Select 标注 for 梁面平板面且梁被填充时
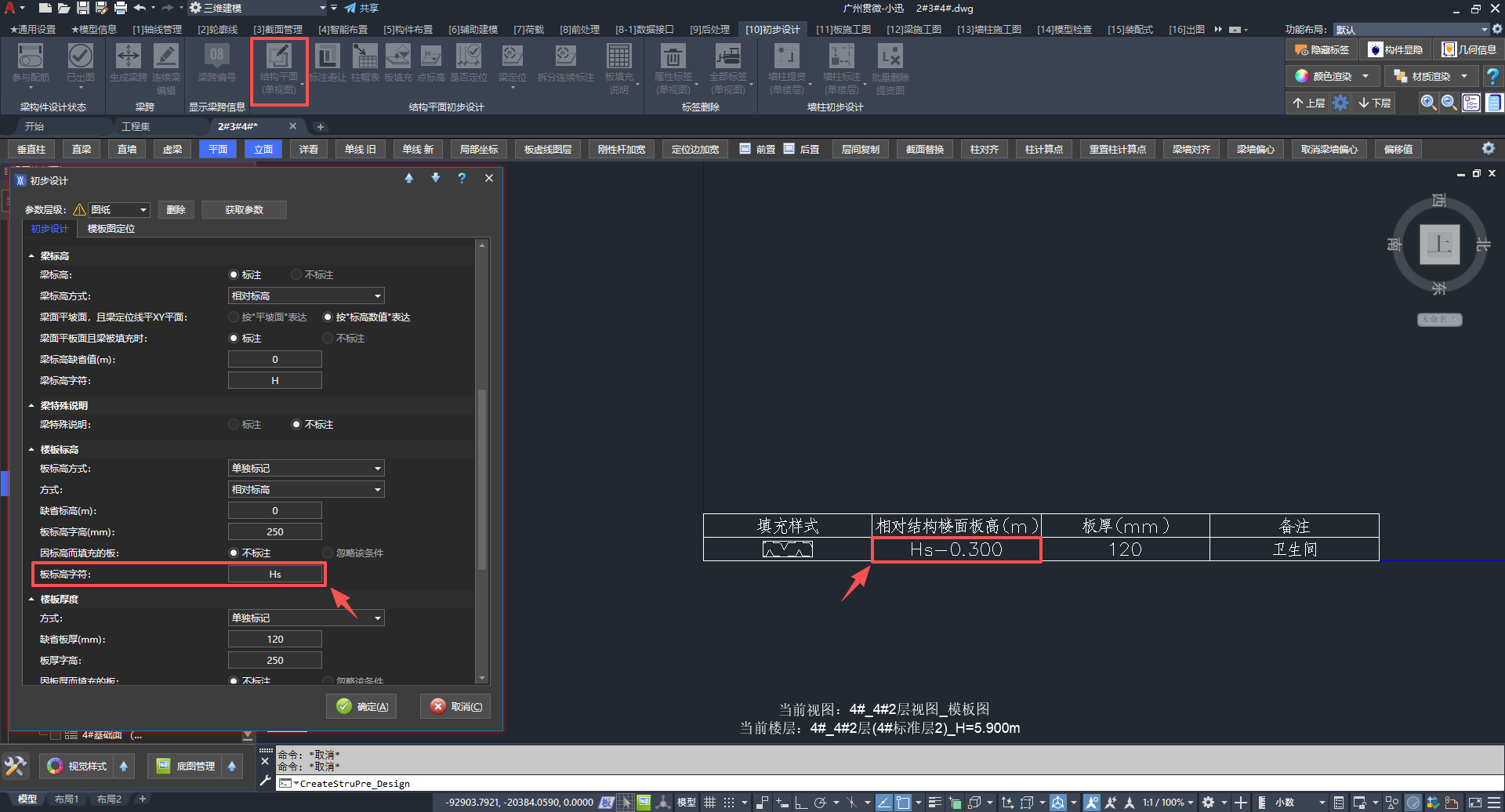The width and height of the screenshot is (1505, 812). click(x=234, y=339)
